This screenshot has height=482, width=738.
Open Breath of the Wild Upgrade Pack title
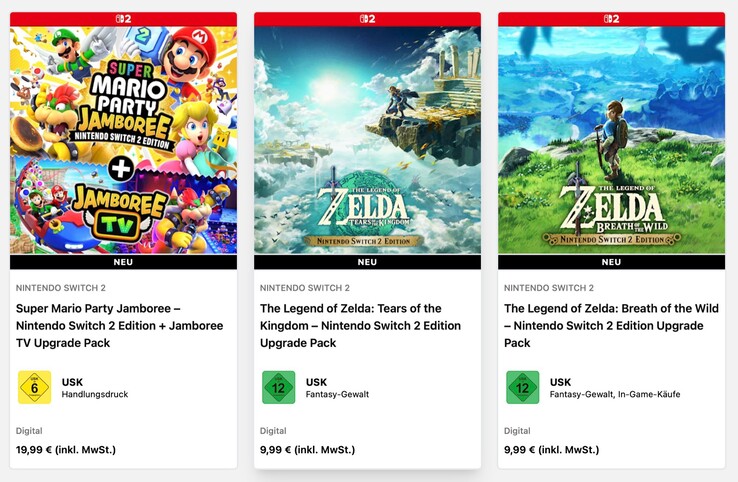click(x=610, y=325)
